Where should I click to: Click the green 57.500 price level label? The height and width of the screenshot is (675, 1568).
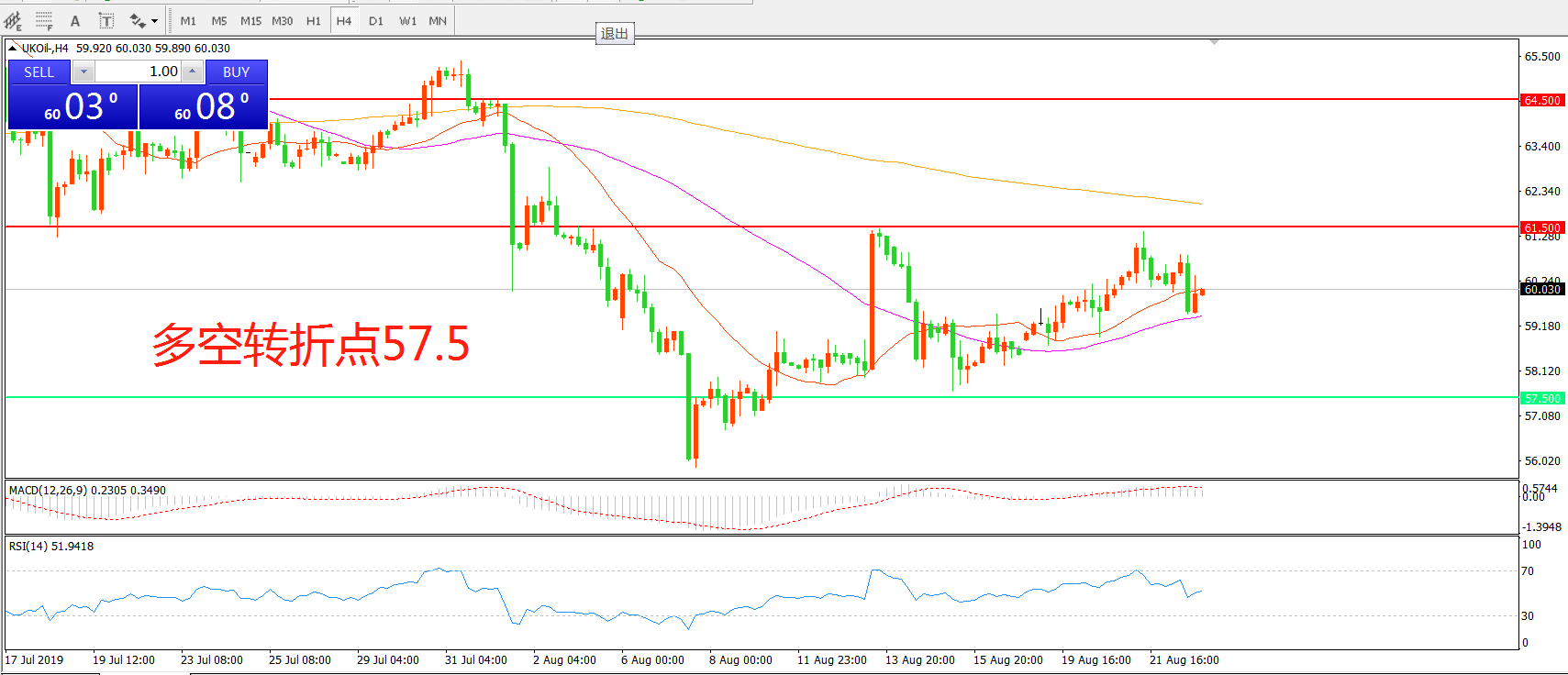pyautogui.click(x=1542, y=398)
